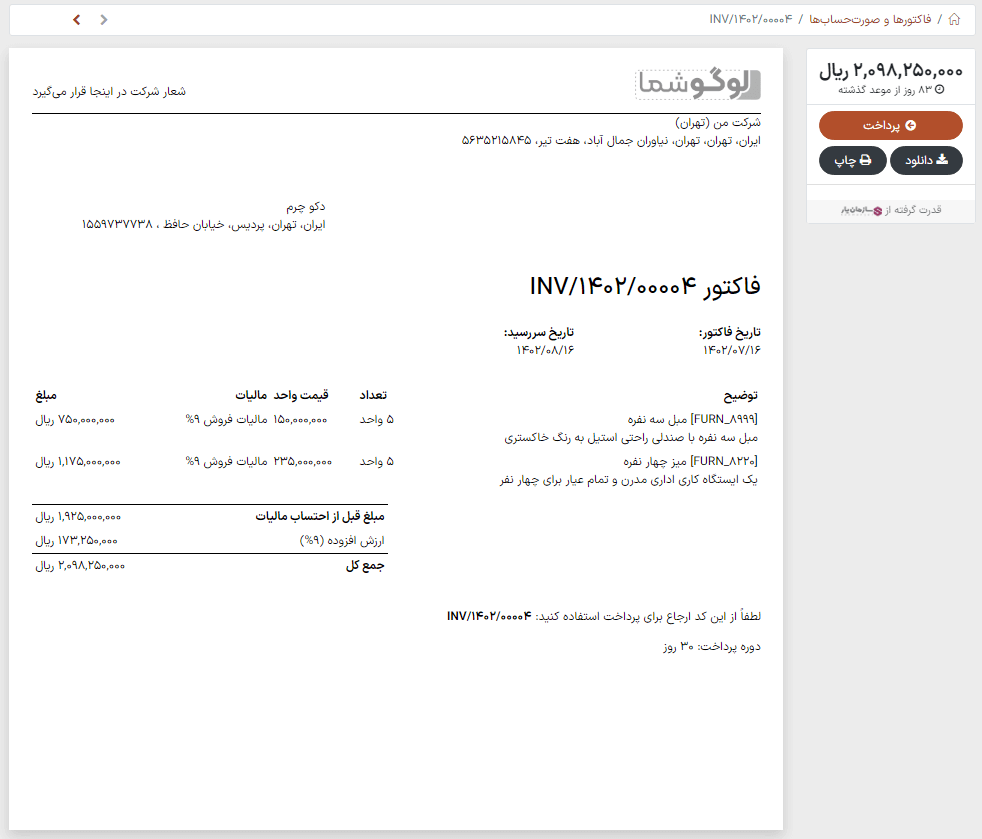
Task: Click the untaxed amount ۱,۹۲۵,۰۰۰,۰۰۰ ریال
Action: pos(78,517)
